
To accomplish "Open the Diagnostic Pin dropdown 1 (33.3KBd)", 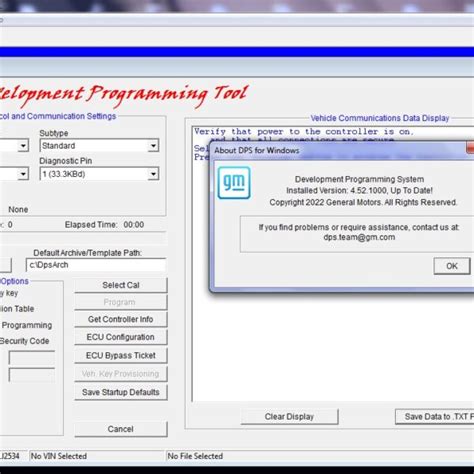I will pyautogui.click(x=99, y=174).
